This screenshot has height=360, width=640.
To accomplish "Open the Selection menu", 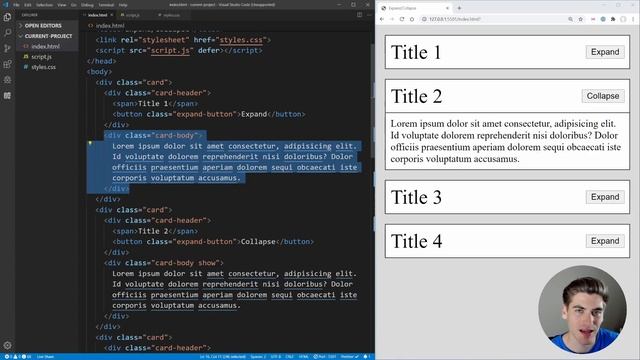I will click(44, 5).
